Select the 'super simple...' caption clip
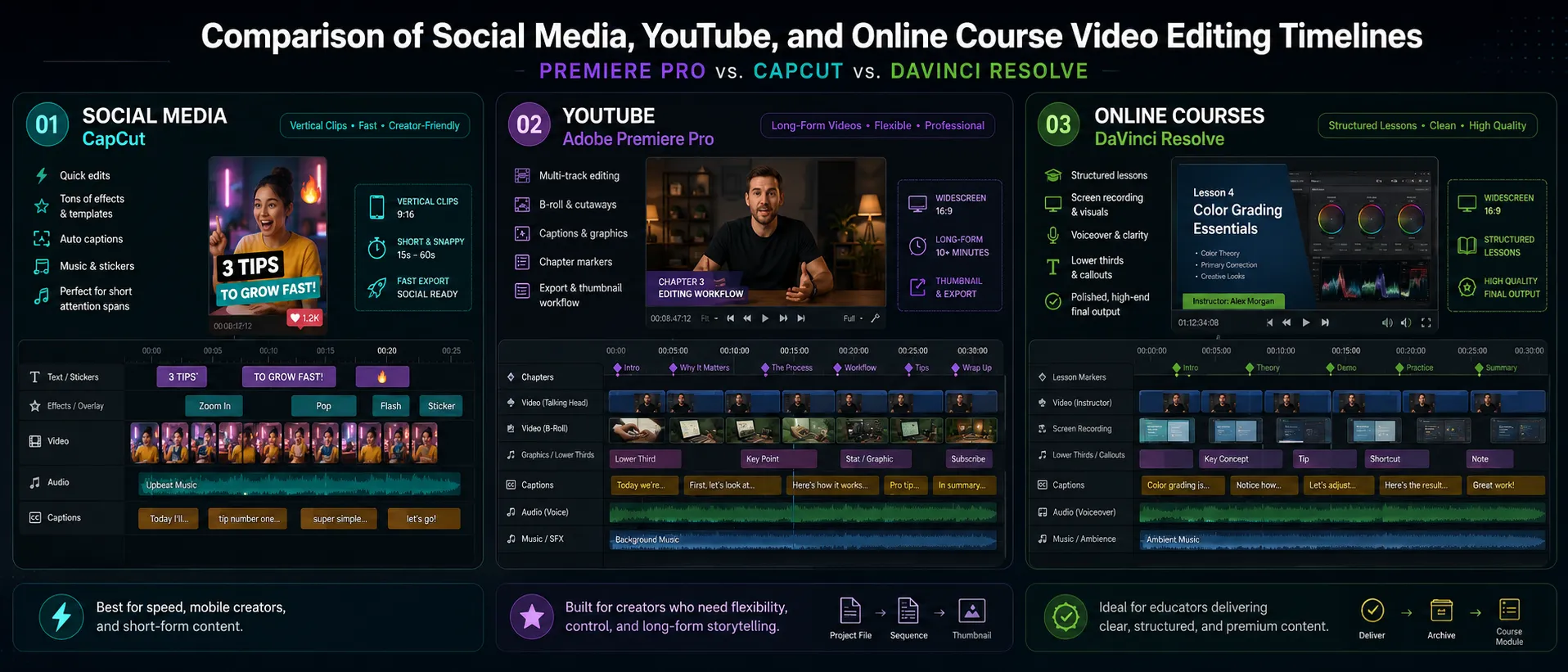Image resolution: width=1568 pixels, height=672 pixels. [340, 519]
